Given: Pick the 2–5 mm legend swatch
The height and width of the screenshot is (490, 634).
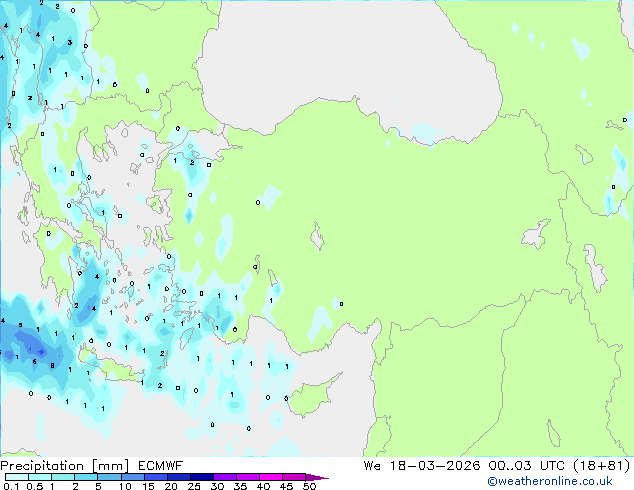Looking at the screenshot, I should [x=86, y=477].
